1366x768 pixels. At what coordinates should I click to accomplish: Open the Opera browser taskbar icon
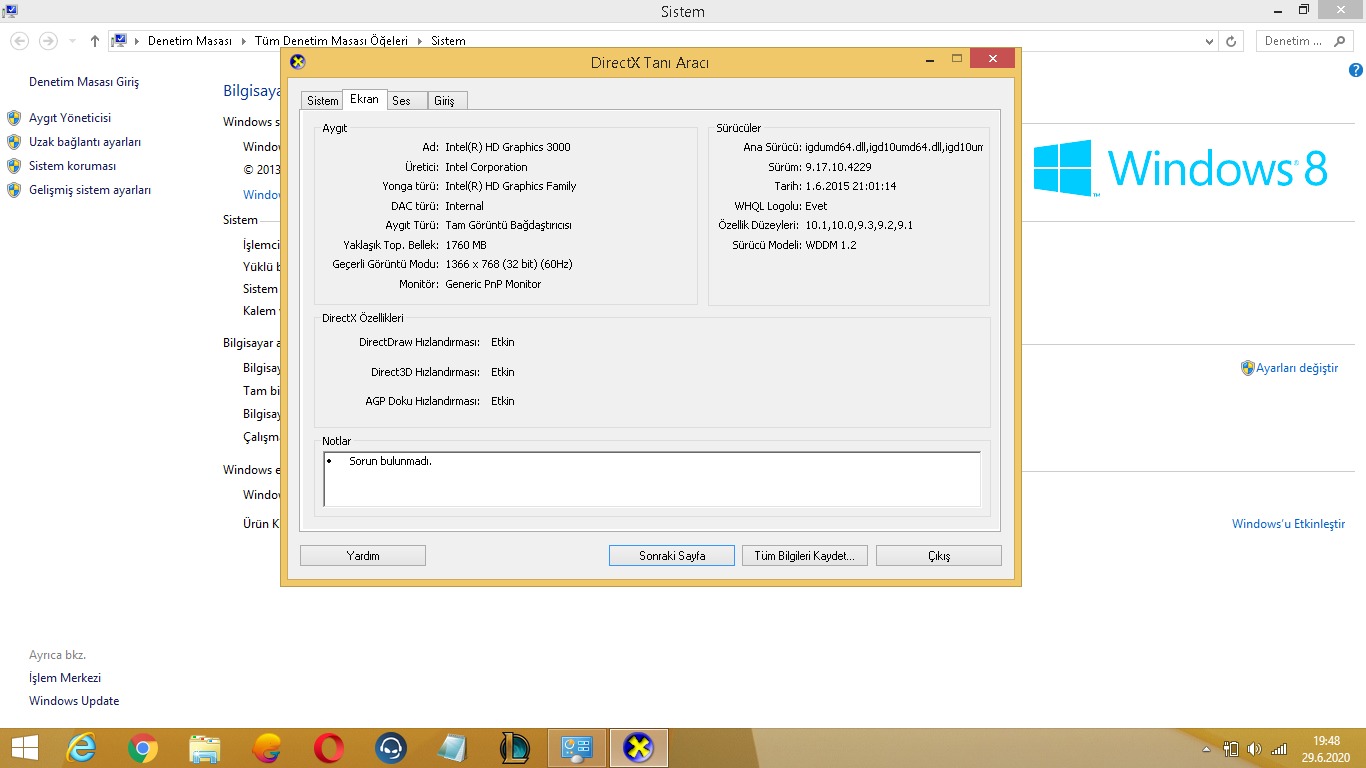click(328, 748)
